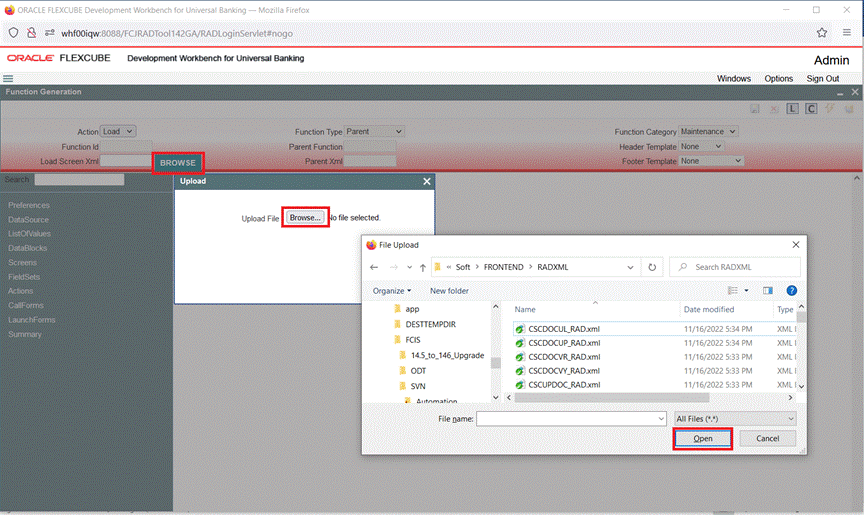Toggle the preview pane icon
The width and height of the screenshot is (864, 515).
pos(768,290)
